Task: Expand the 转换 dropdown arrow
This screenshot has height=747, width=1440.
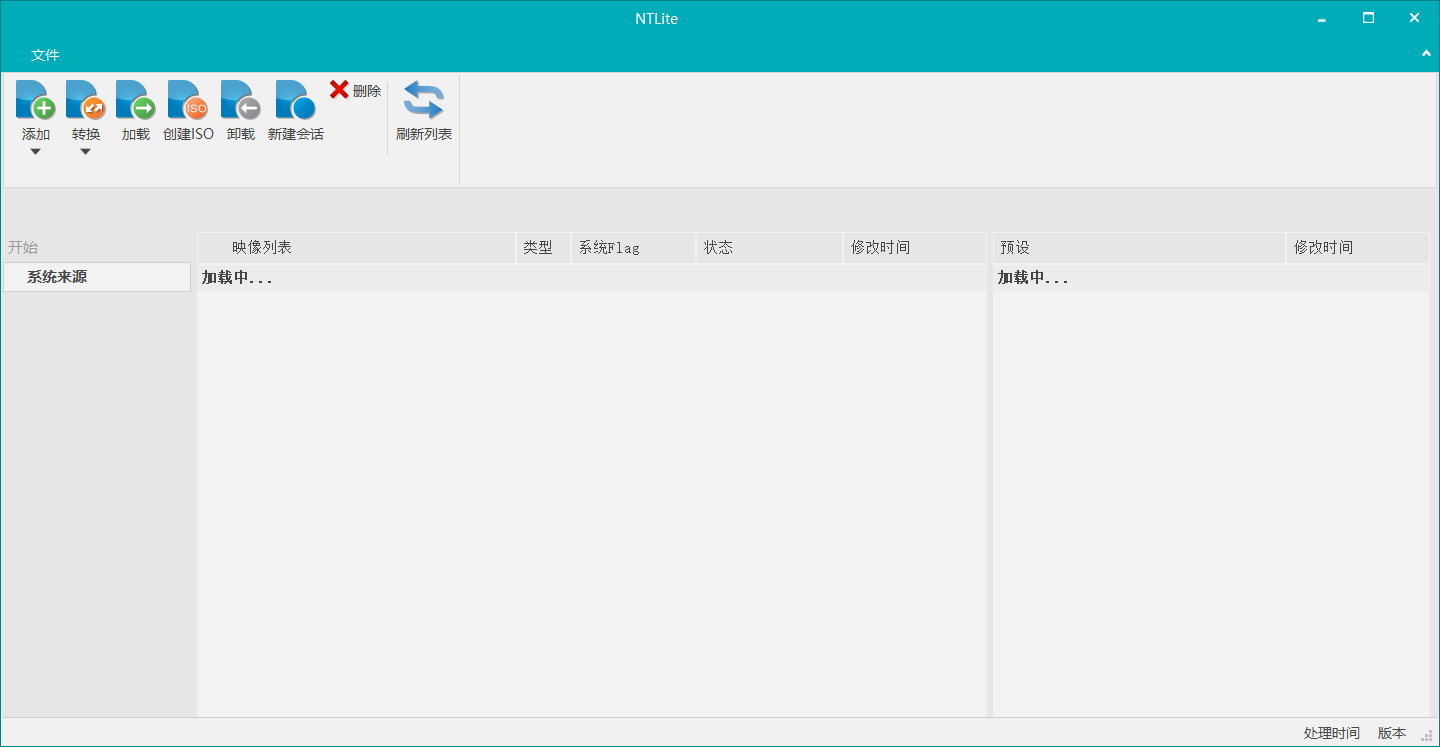Action: tap(86, 152)
